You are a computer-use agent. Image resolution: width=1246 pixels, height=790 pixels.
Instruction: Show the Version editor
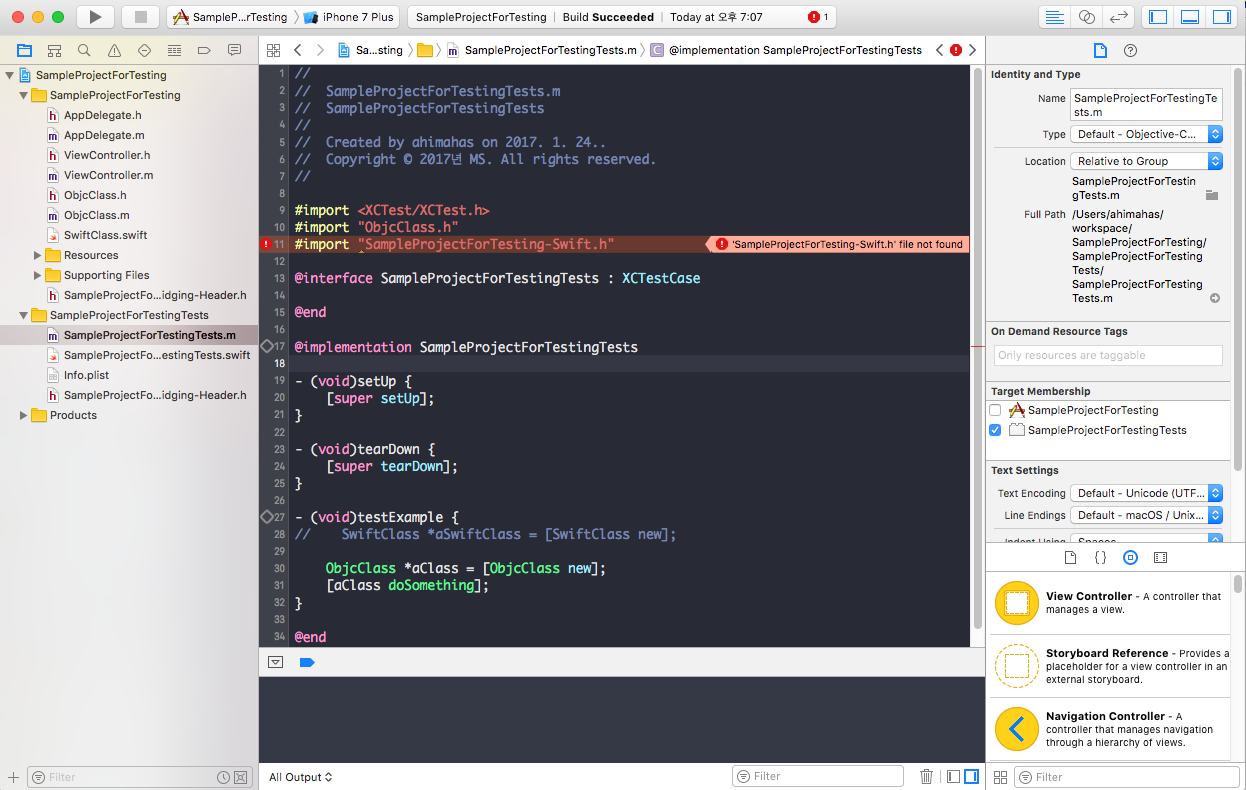click(x=1120, y=17)
